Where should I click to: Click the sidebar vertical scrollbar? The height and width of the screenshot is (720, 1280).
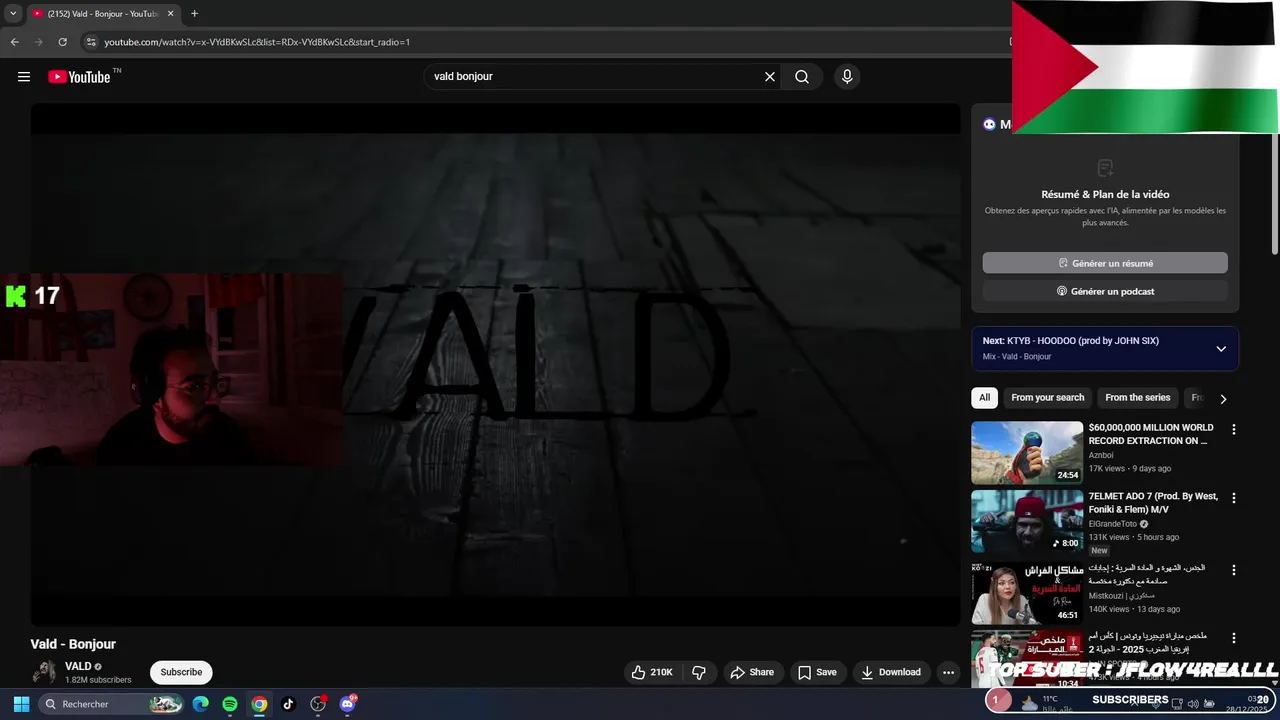(1275, 195)
